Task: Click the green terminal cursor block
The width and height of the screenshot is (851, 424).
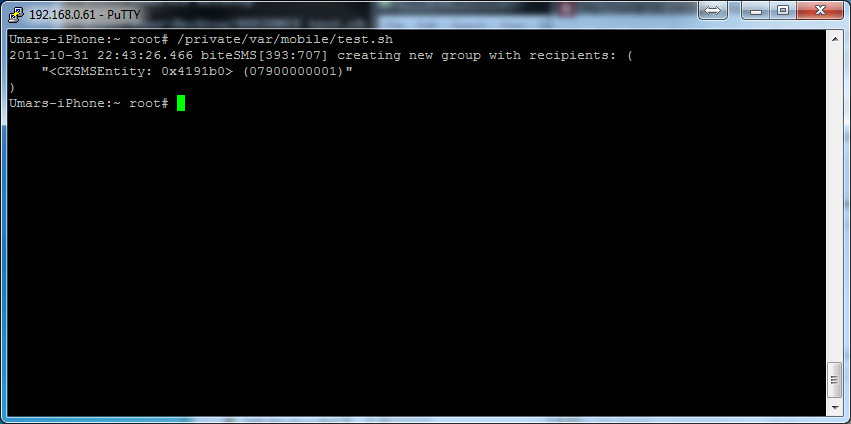Action: click(x=181, y=103)
